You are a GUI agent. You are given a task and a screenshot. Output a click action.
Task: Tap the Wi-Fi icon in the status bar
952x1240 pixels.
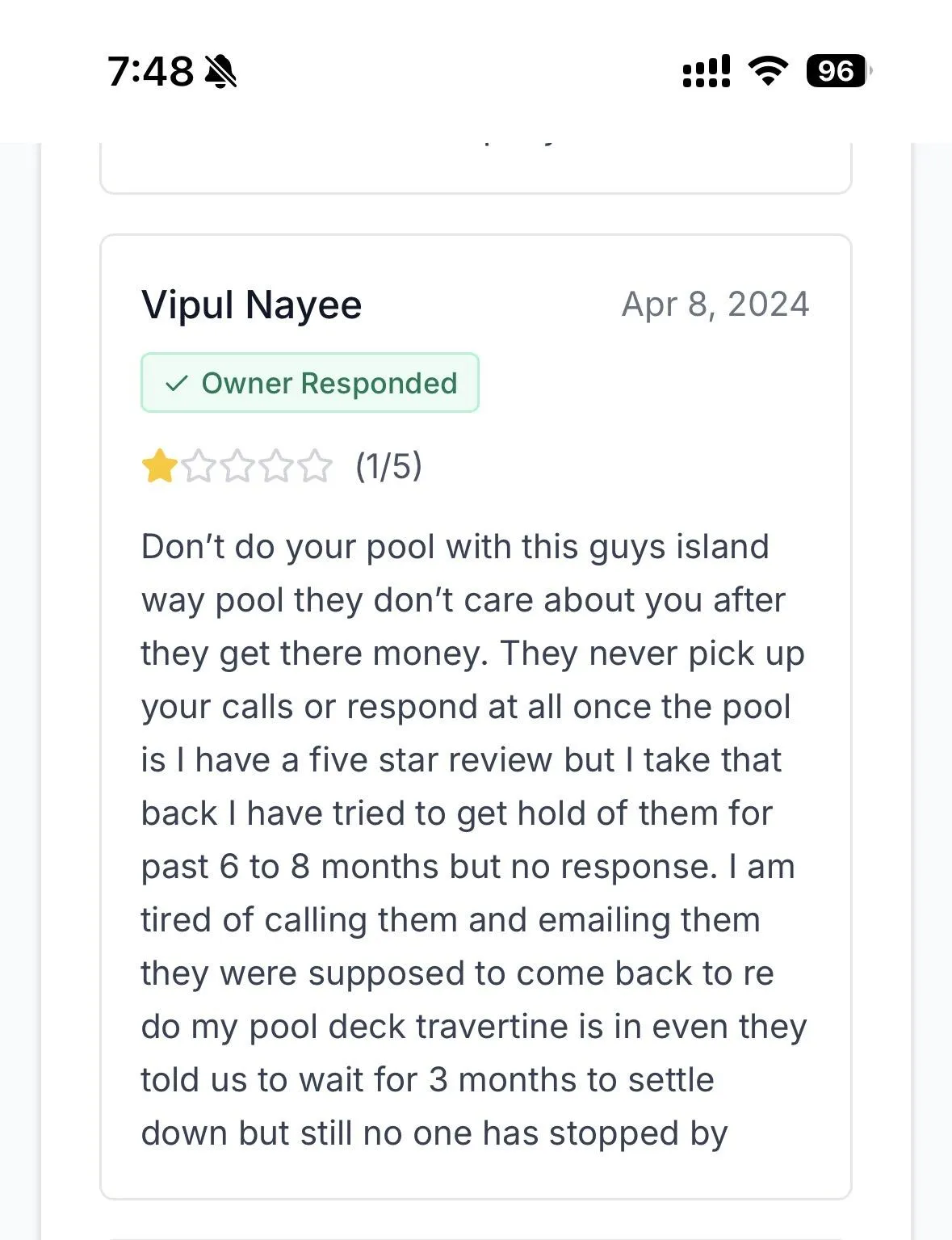click(767, 73)
